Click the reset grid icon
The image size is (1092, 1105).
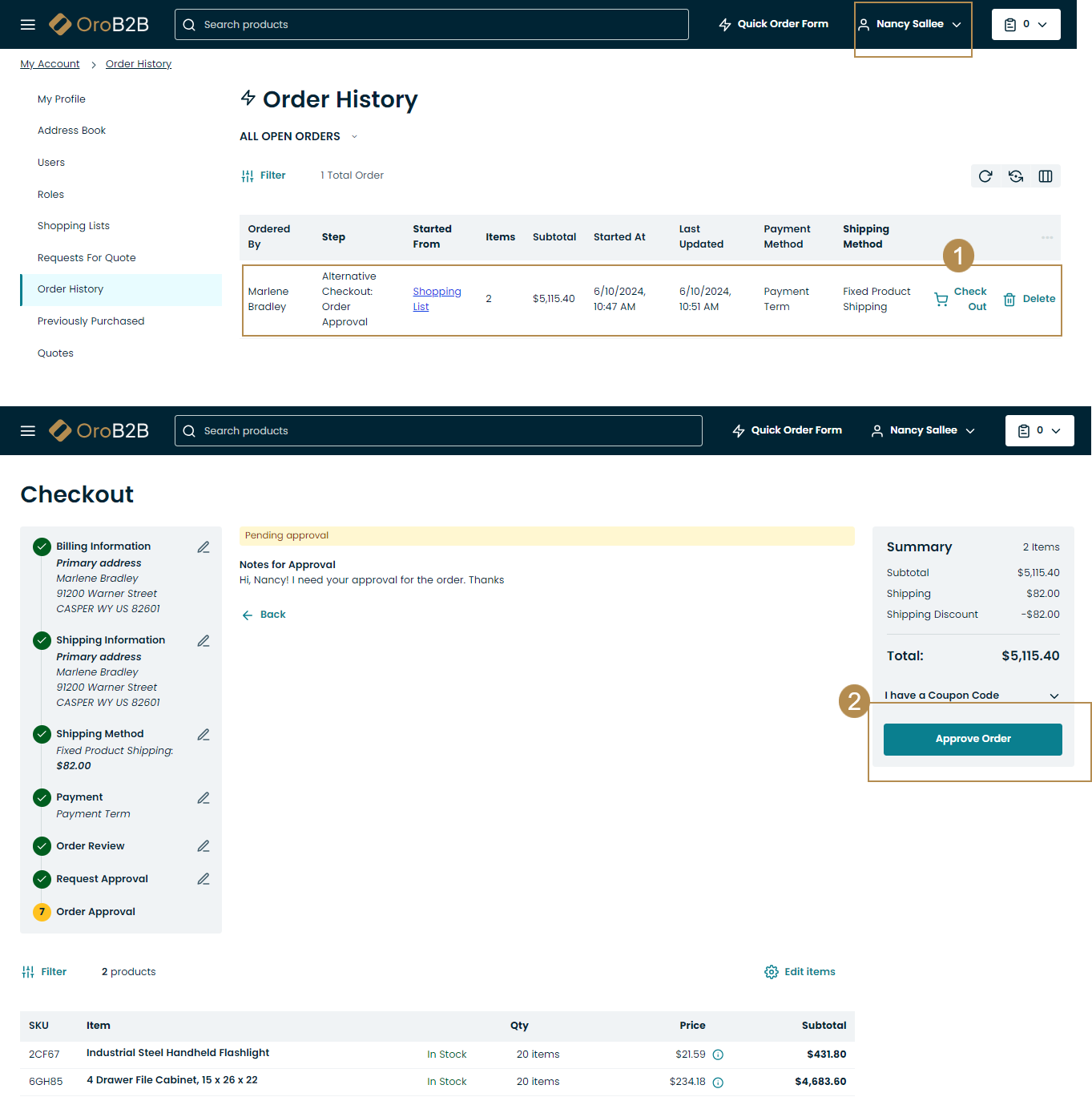click(x=1016, y=176)
